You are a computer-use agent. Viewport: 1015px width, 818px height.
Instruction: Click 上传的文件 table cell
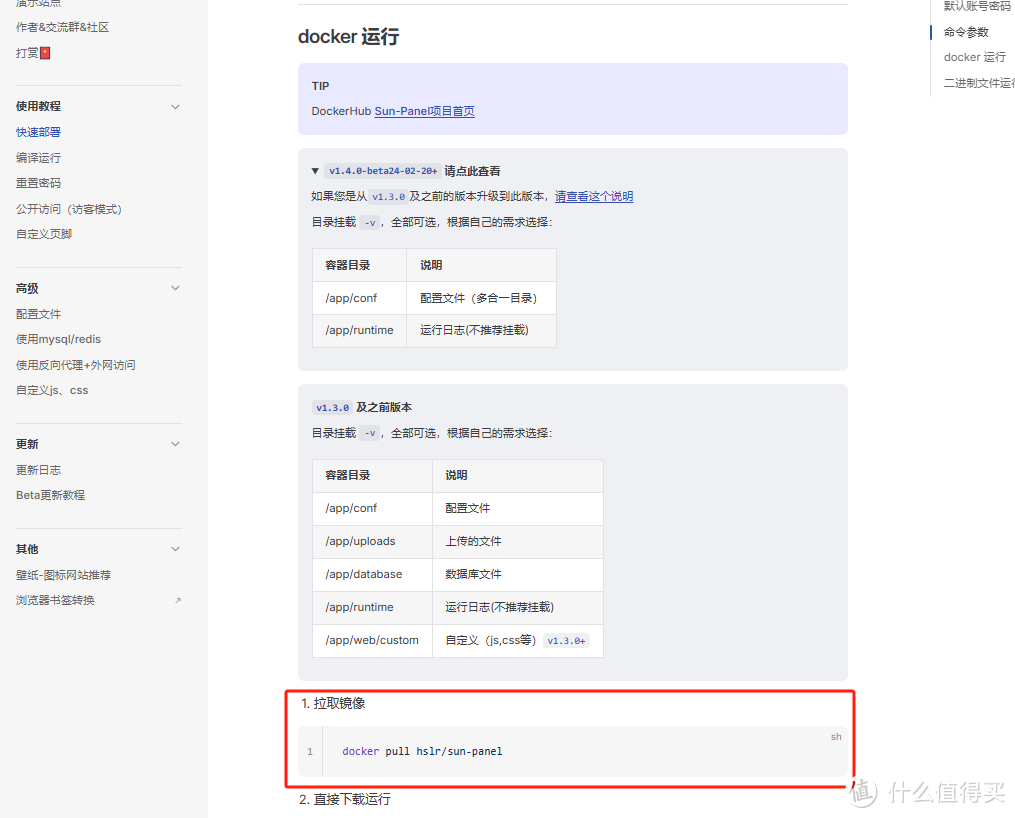tap(518, 542)
